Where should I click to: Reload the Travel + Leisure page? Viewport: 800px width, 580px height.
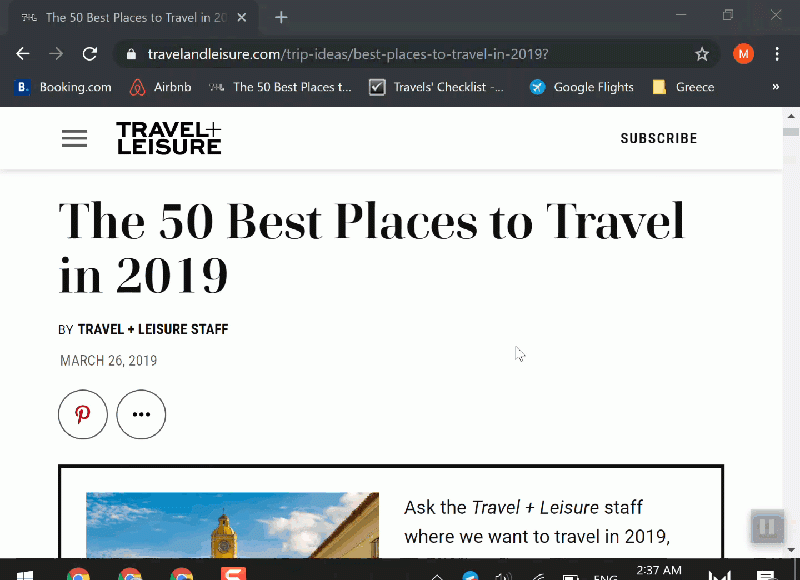90,54
